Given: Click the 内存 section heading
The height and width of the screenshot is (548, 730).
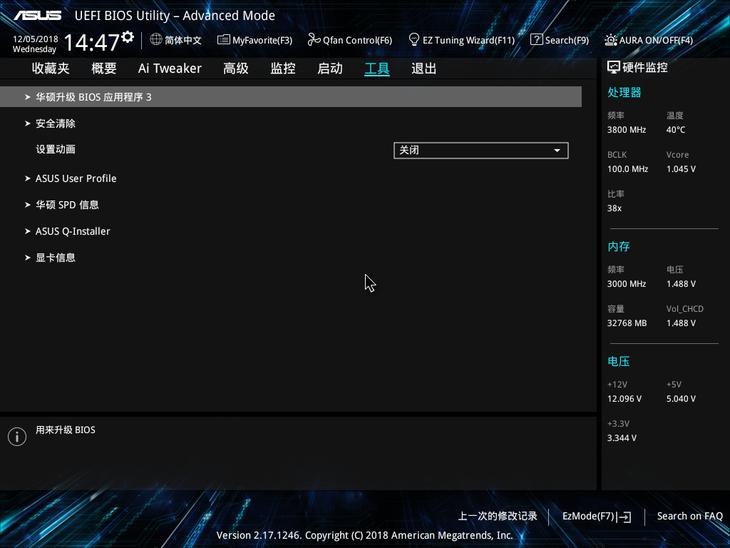Looking at the screenshot, I should [618, 246].
